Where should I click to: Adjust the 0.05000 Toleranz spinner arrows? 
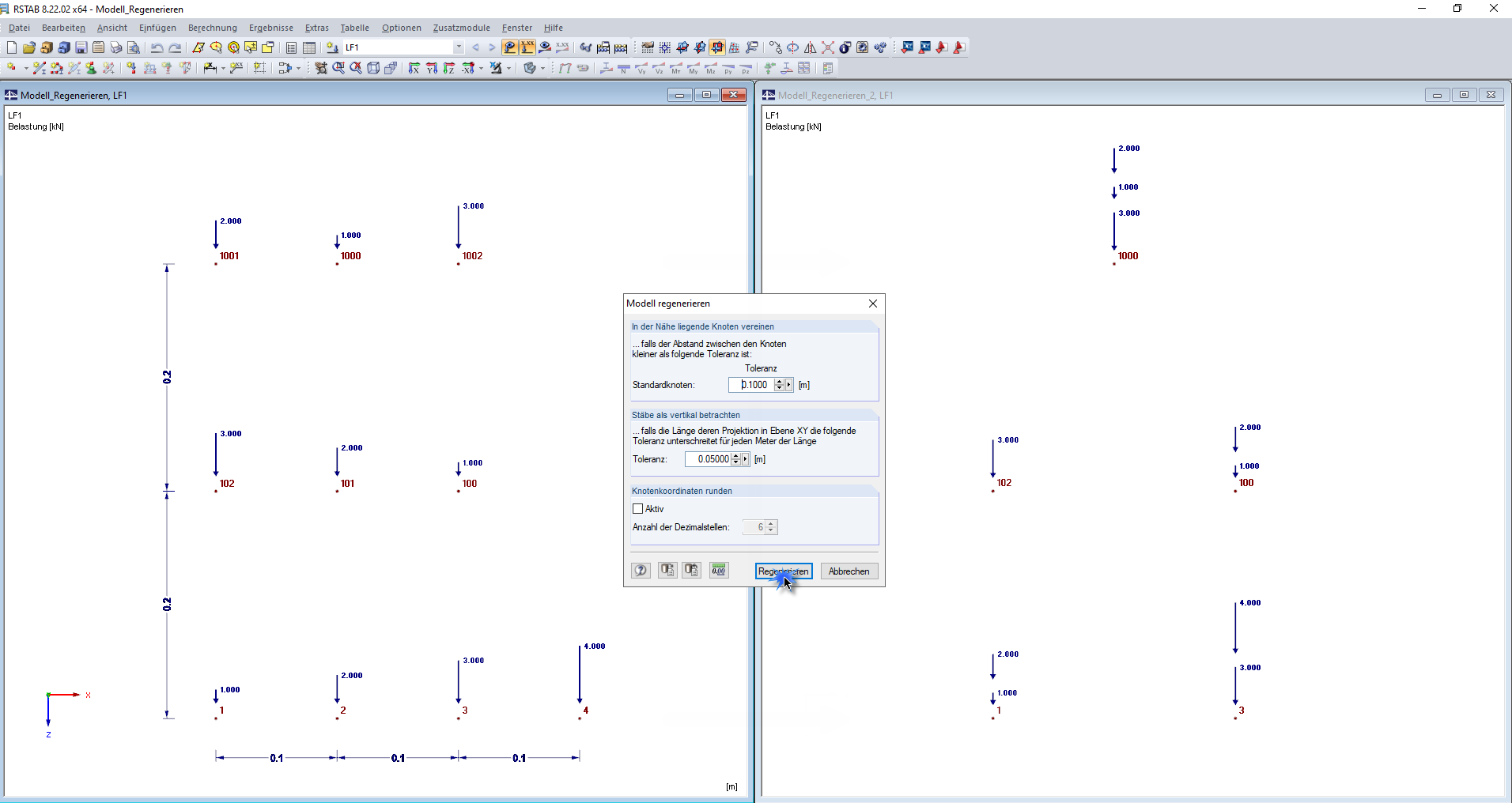(735, 459)
